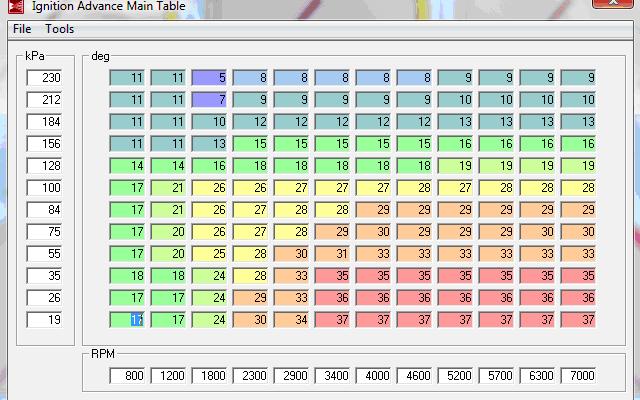The height and width of the screenshot is (400, 640).
Task: Select the 184 kPa axis field
Action: (x=44, y=122)
